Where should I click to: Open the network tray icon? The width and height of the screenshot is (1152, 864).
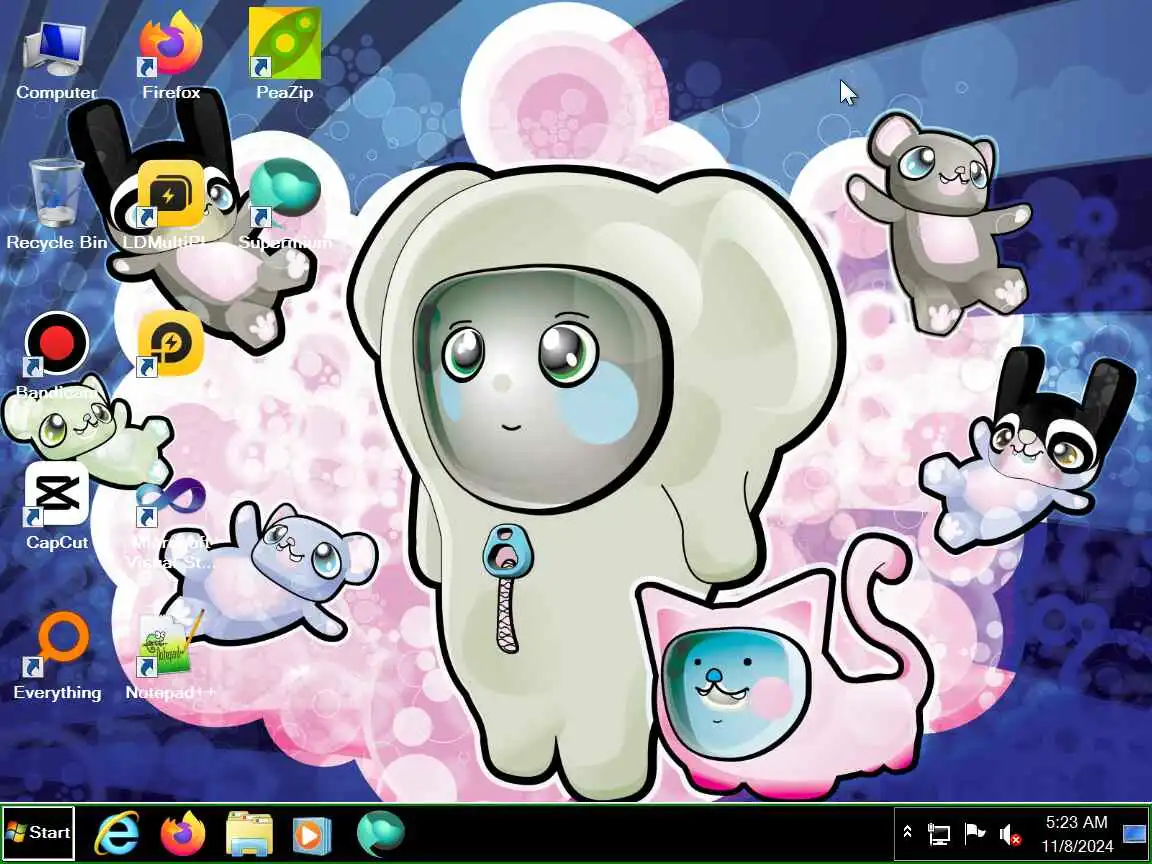[x=938, y=834]
